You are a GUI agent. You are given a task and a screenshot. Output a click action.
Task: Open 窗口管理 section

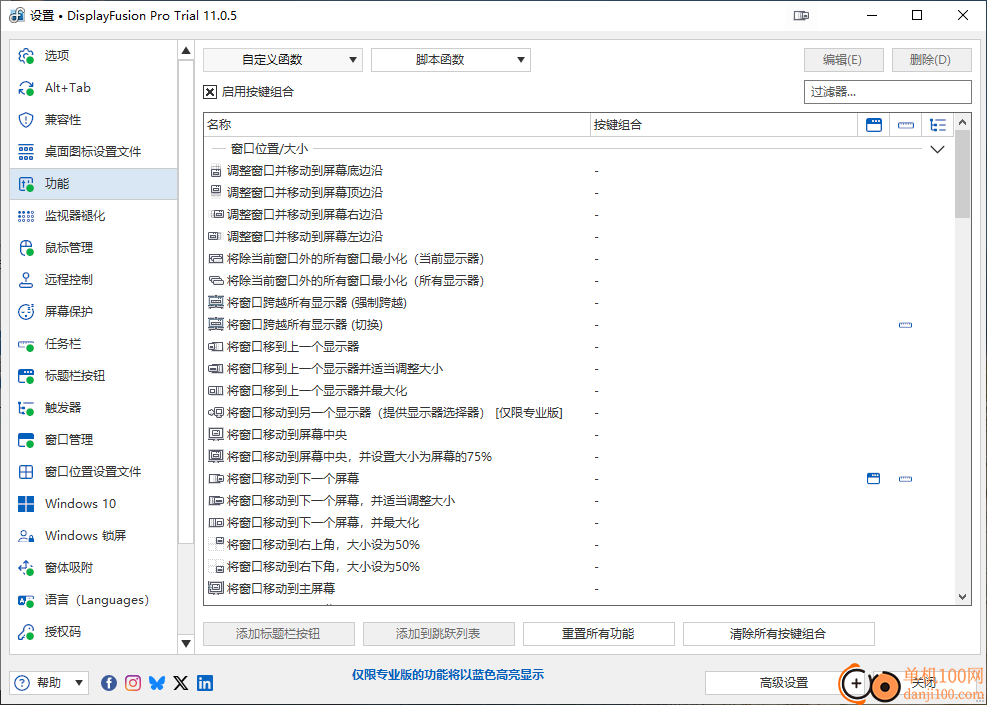coord(94,440)
